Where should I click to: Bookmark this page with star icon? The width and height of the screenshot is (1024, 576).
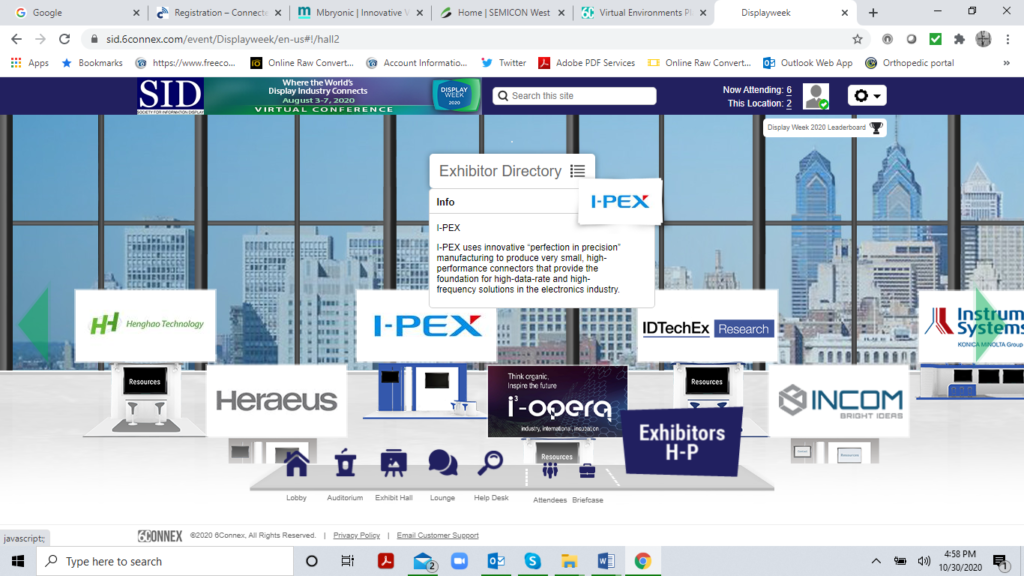[857, 39]
